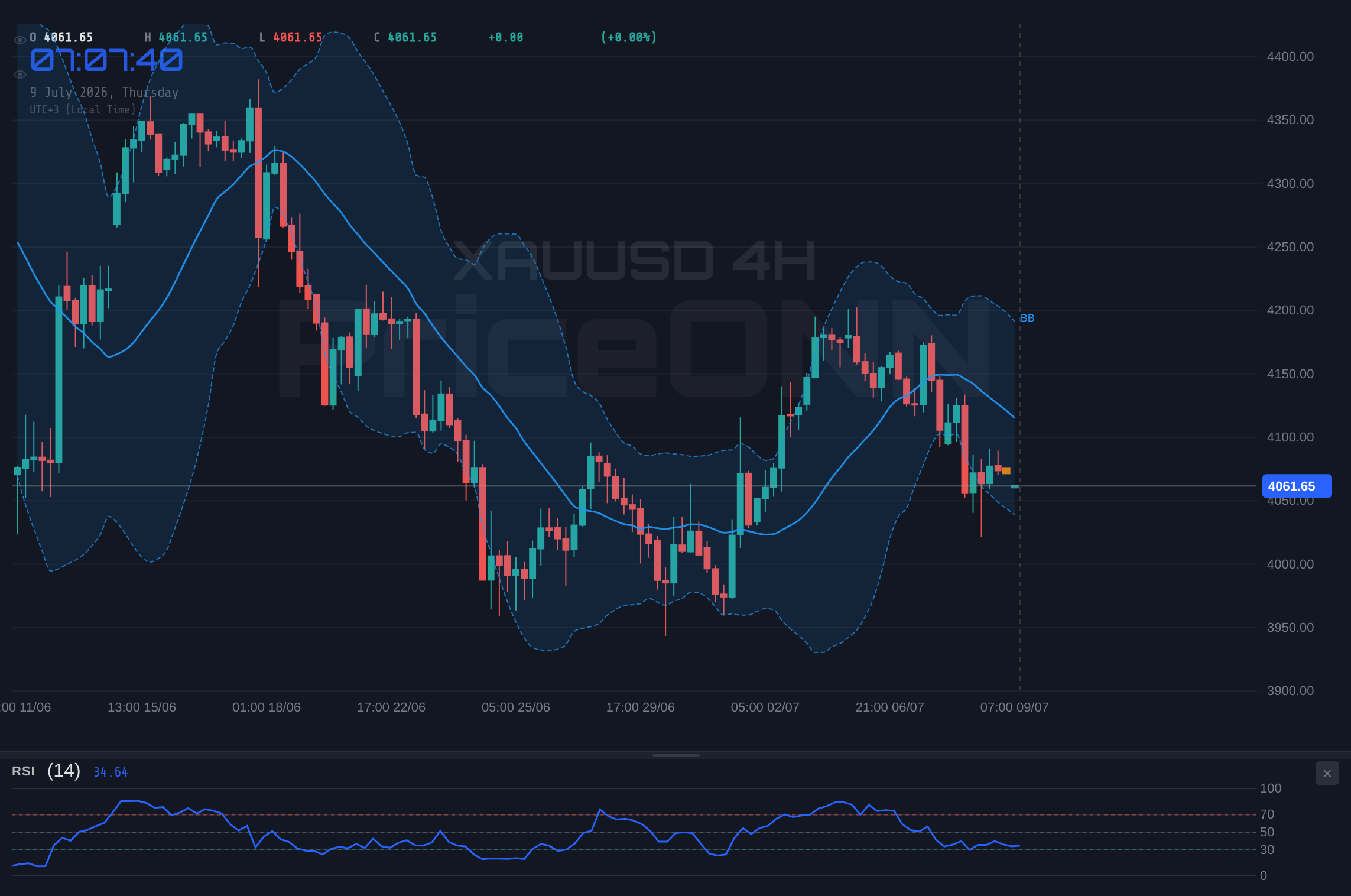Toggle the eye icon beside OHLC values
The image size is (1351, 896).
20,40
